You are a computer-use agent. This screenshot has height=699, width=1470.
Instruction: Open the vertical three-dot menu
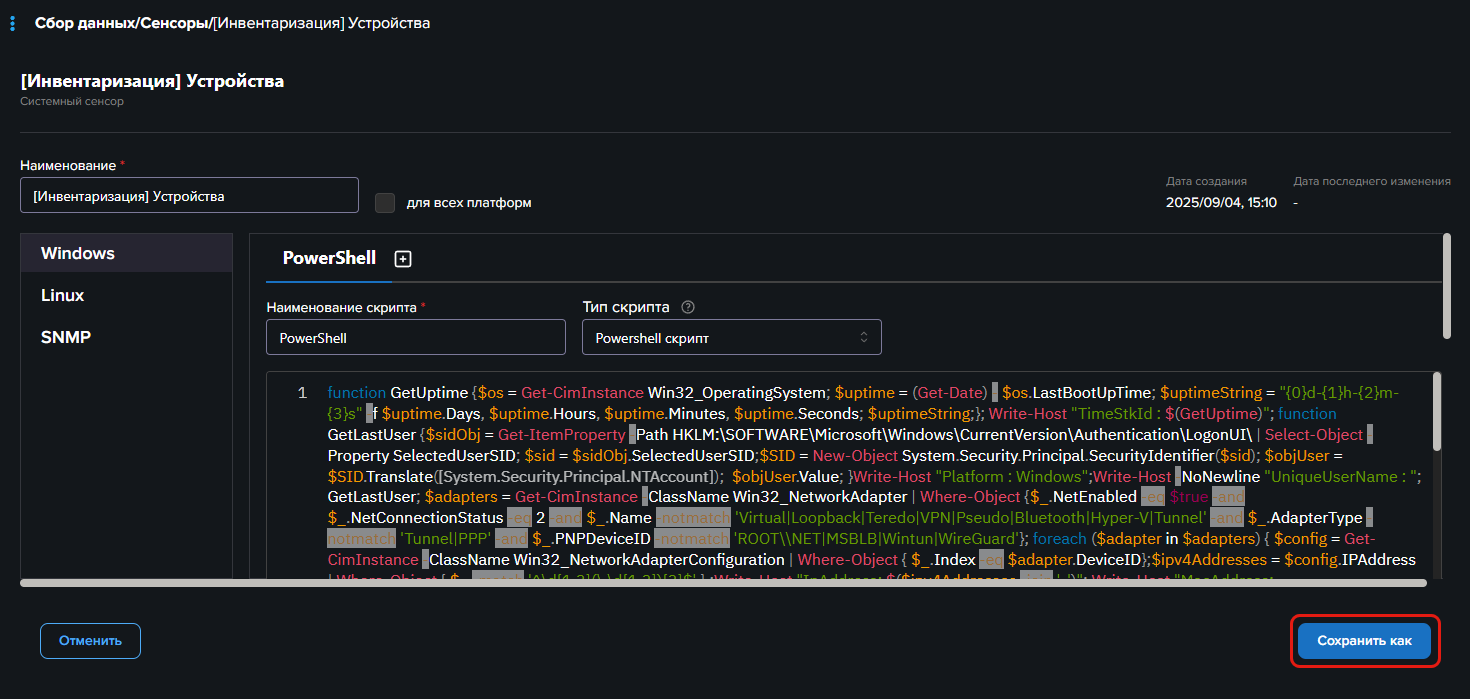click(x=12, y=23)
